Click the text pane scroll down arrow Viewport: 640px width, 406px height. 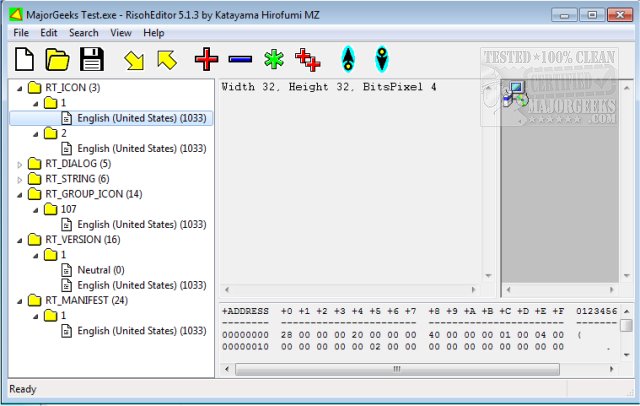[x=488, y=276]
